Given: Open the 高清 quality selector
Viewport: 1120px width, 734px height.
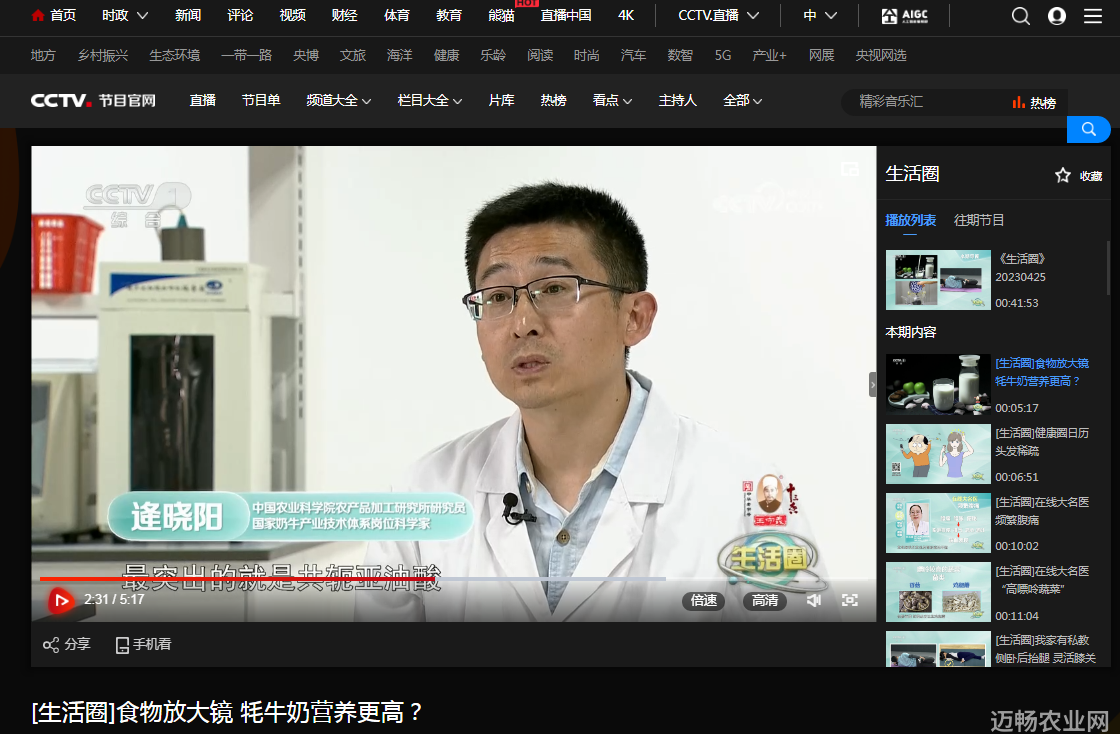Looking at the screenshot, I should (765, 600).
